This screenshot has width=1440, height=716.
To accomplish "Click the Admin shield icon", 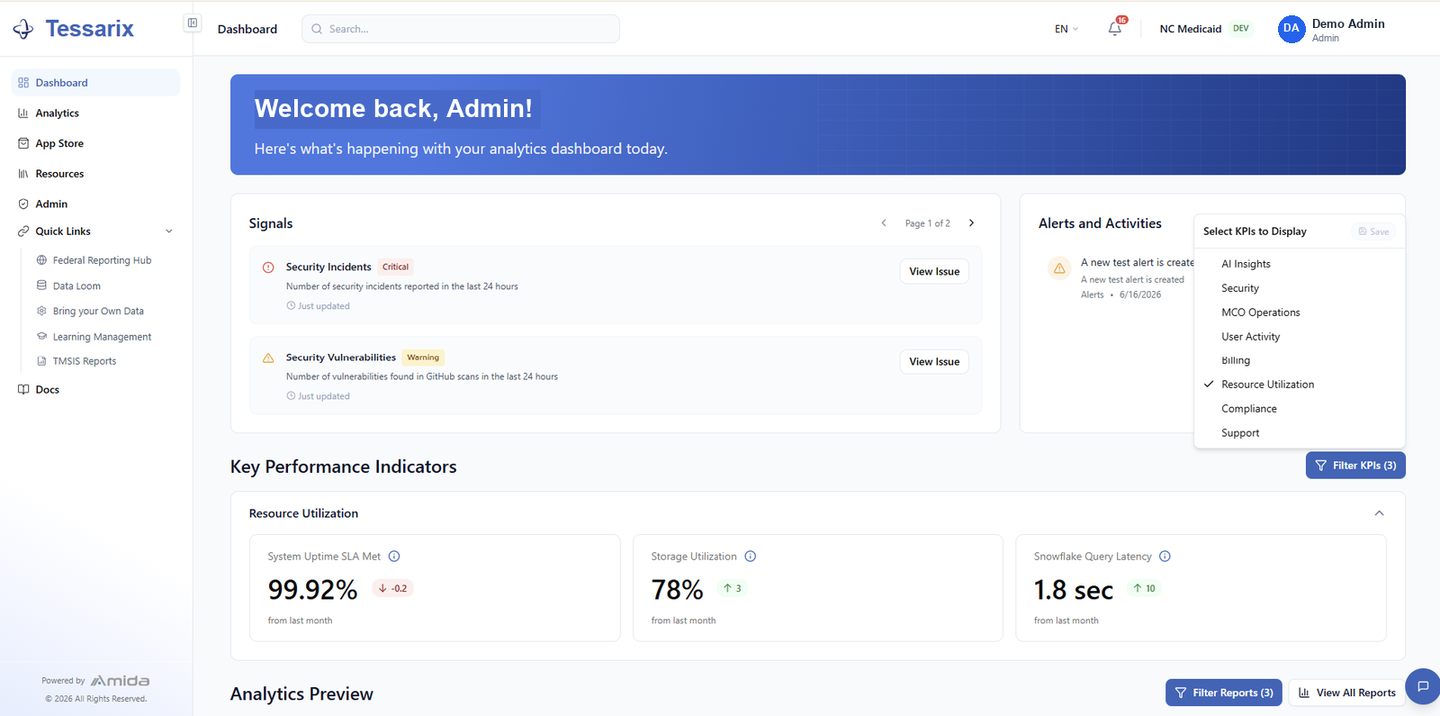I will click(24, 203).
